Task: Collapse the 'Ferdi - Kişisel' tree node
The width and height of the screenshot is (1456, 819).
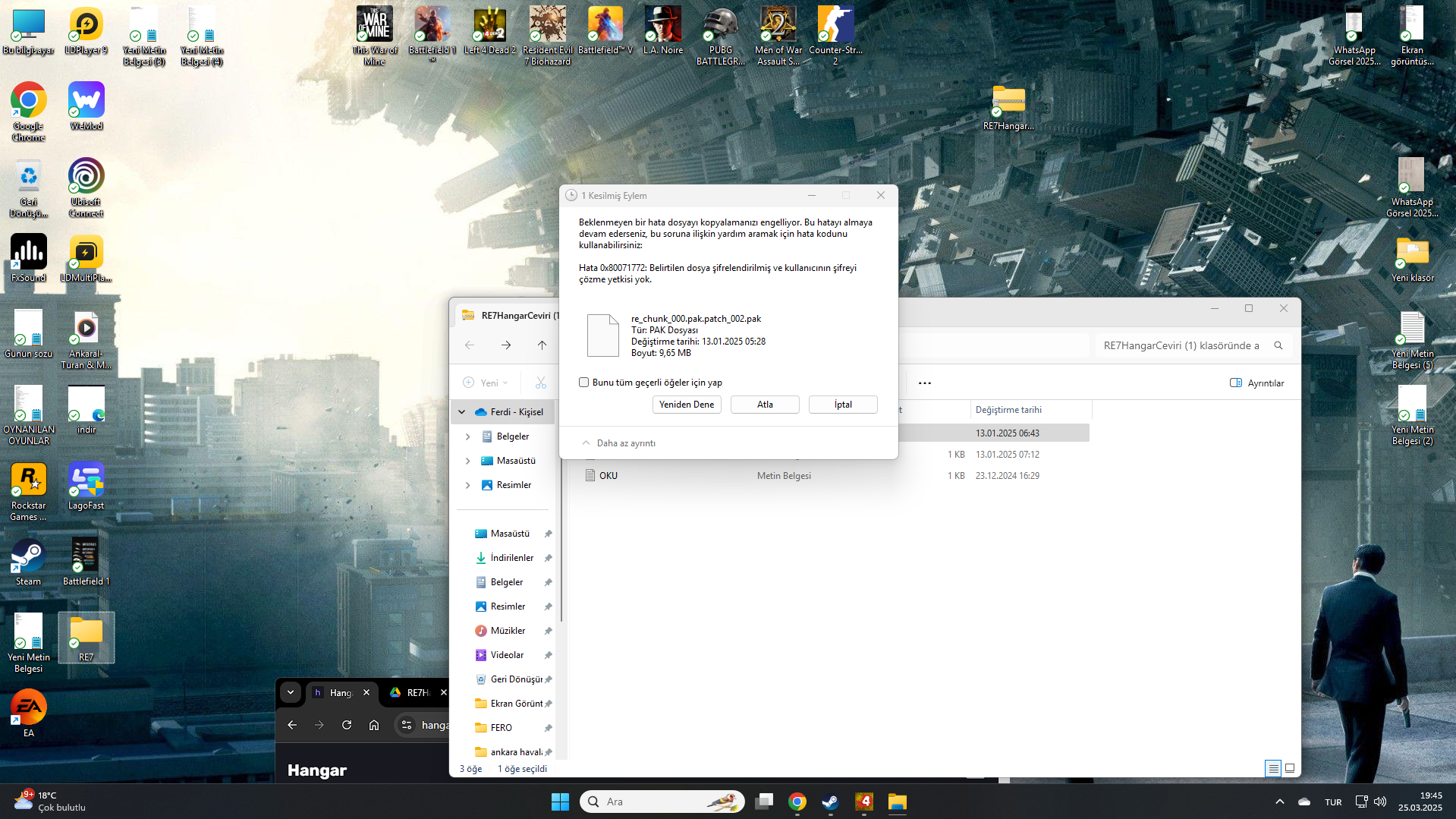Action: point(461,412)
